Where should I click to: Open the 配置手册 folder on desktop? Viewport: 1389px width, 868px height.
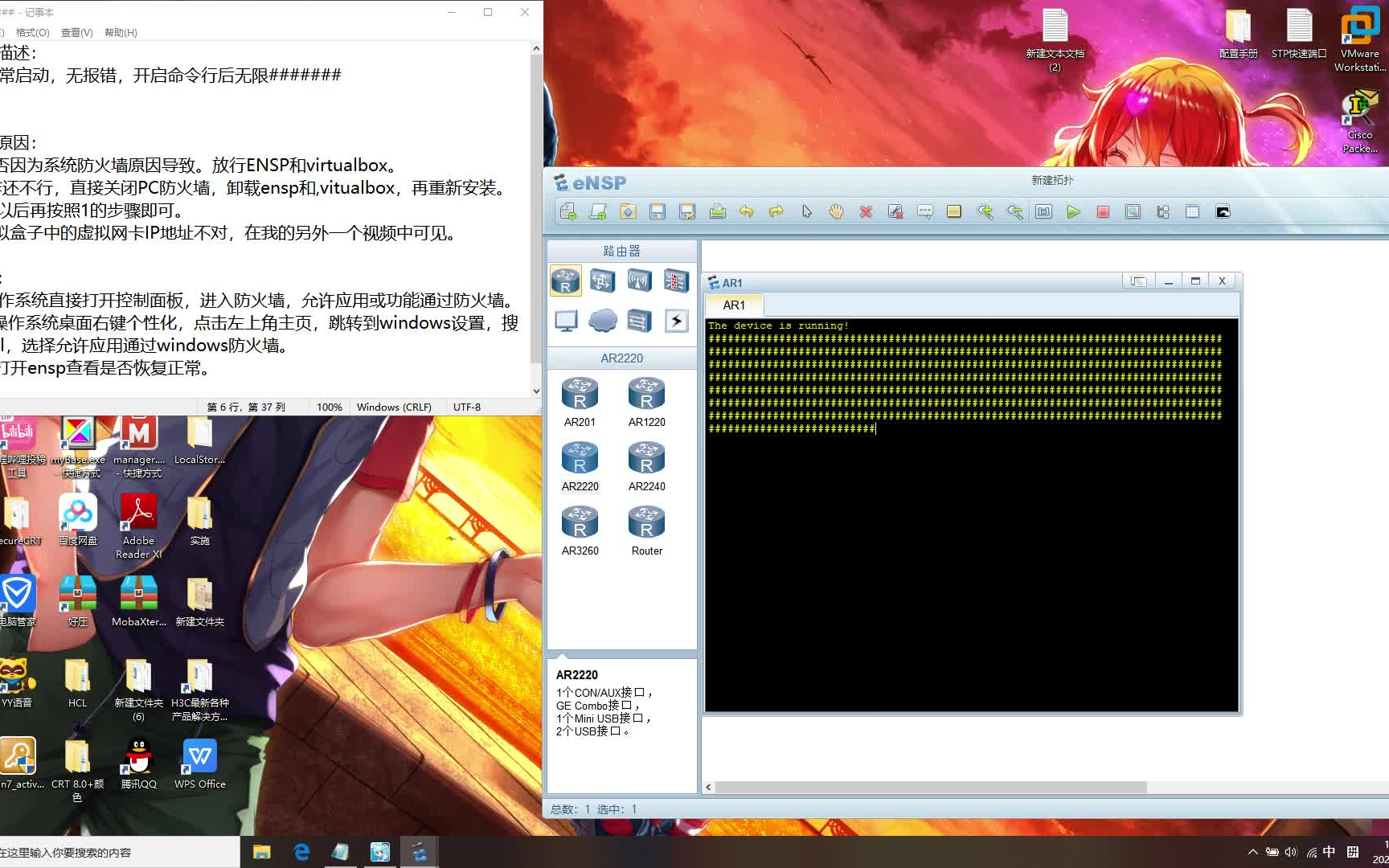[x=1238, y=34]
